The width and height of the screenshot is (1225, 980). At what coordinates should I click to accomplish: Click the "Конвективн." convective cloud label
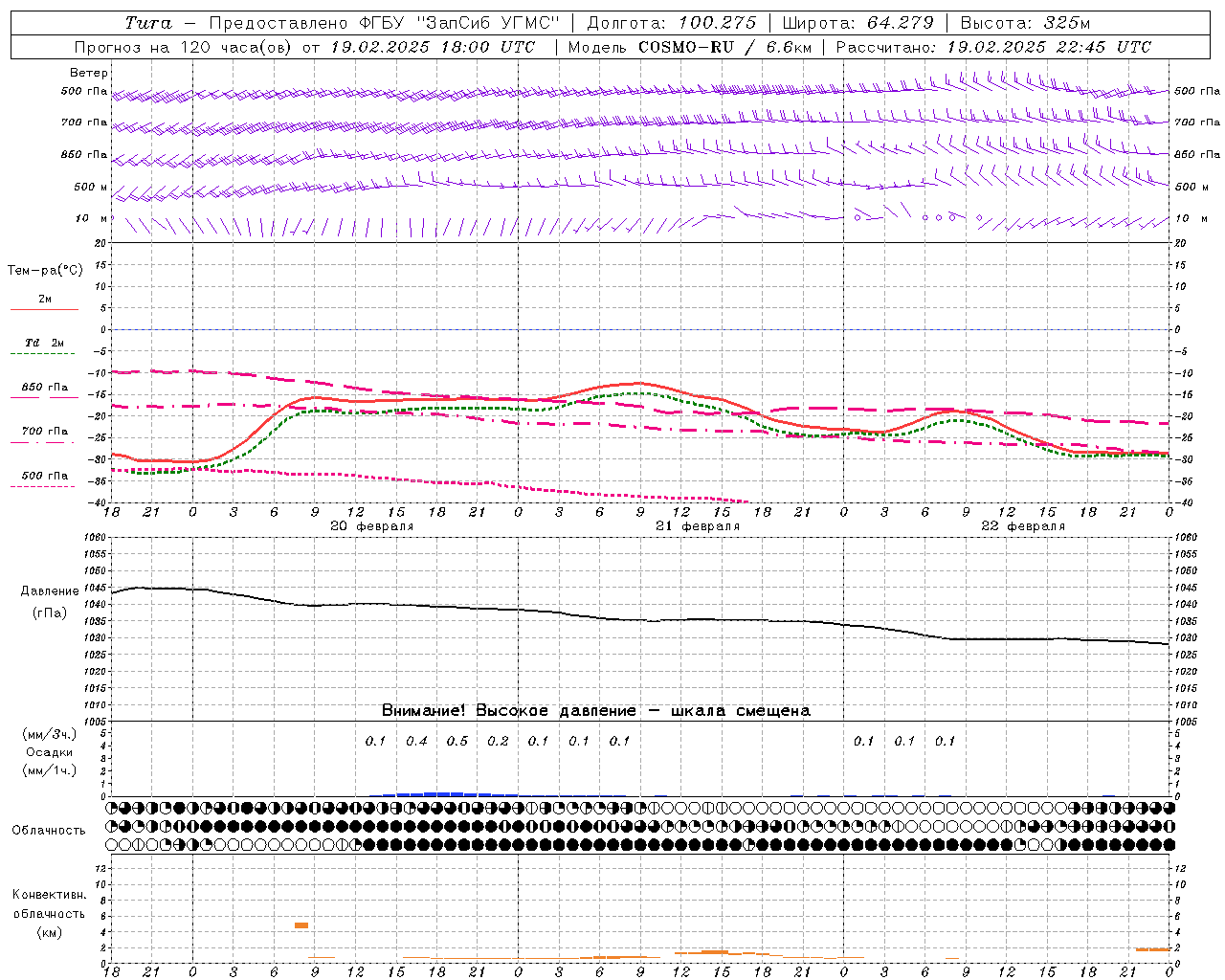point(49,895)
